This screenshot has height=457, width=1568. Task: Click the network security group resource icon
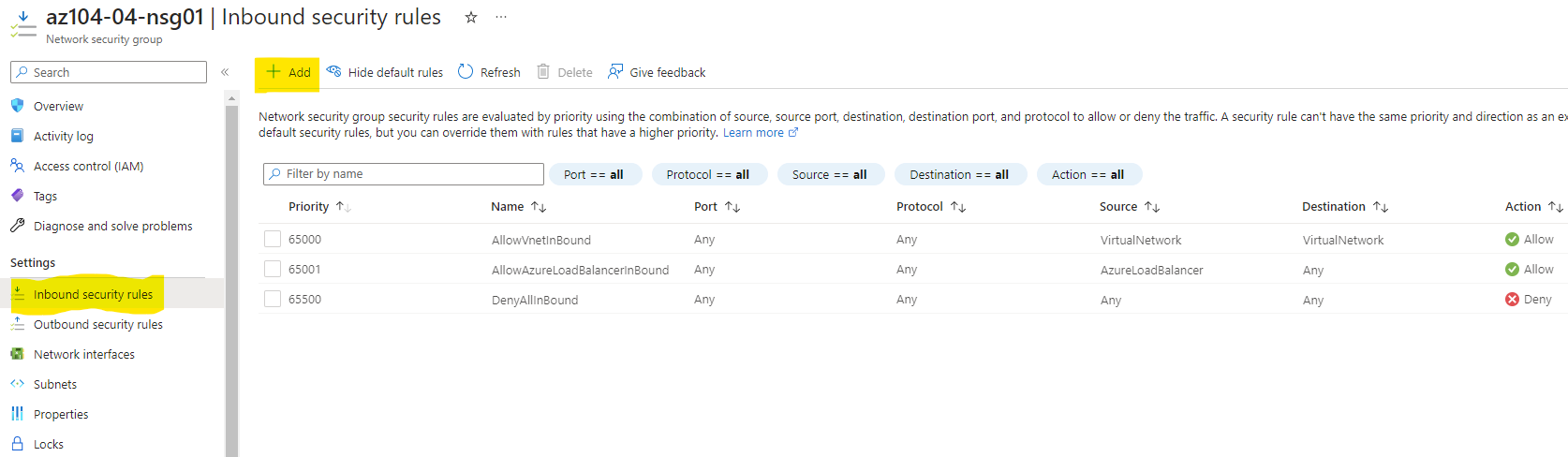23,24
